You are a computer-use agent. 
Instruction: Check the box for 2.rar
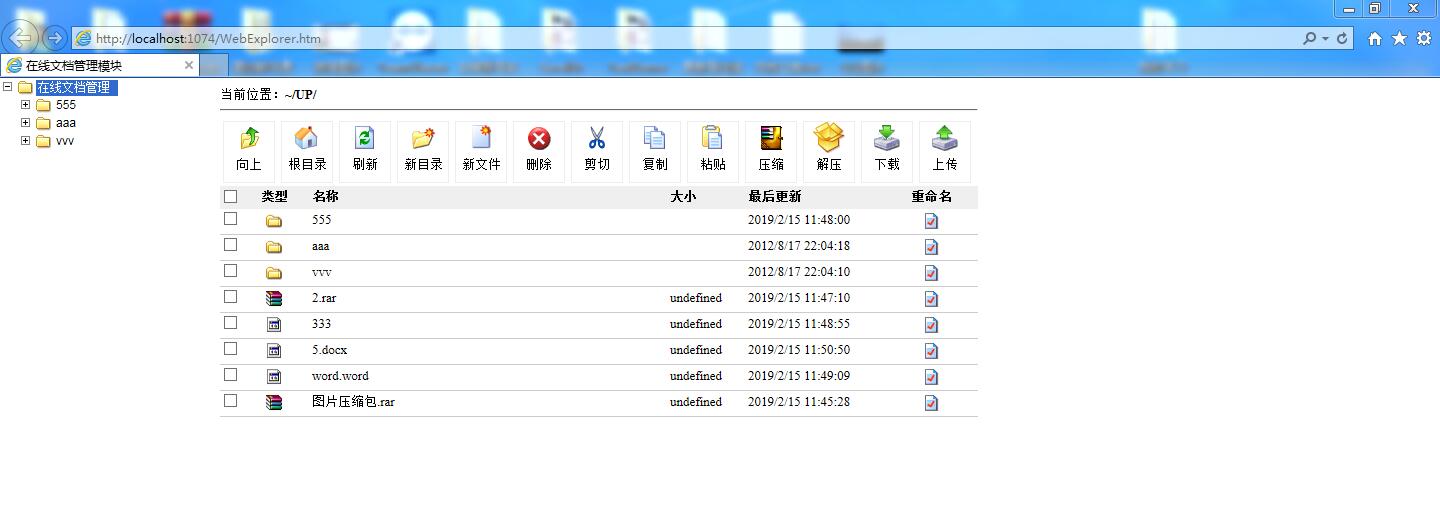(x=231, y=297)
